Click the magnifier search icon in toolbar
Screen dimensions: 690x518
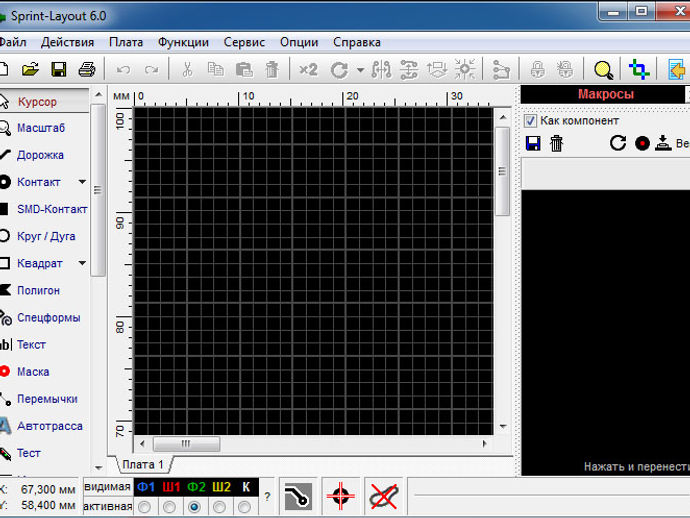(x=603, y=70)
